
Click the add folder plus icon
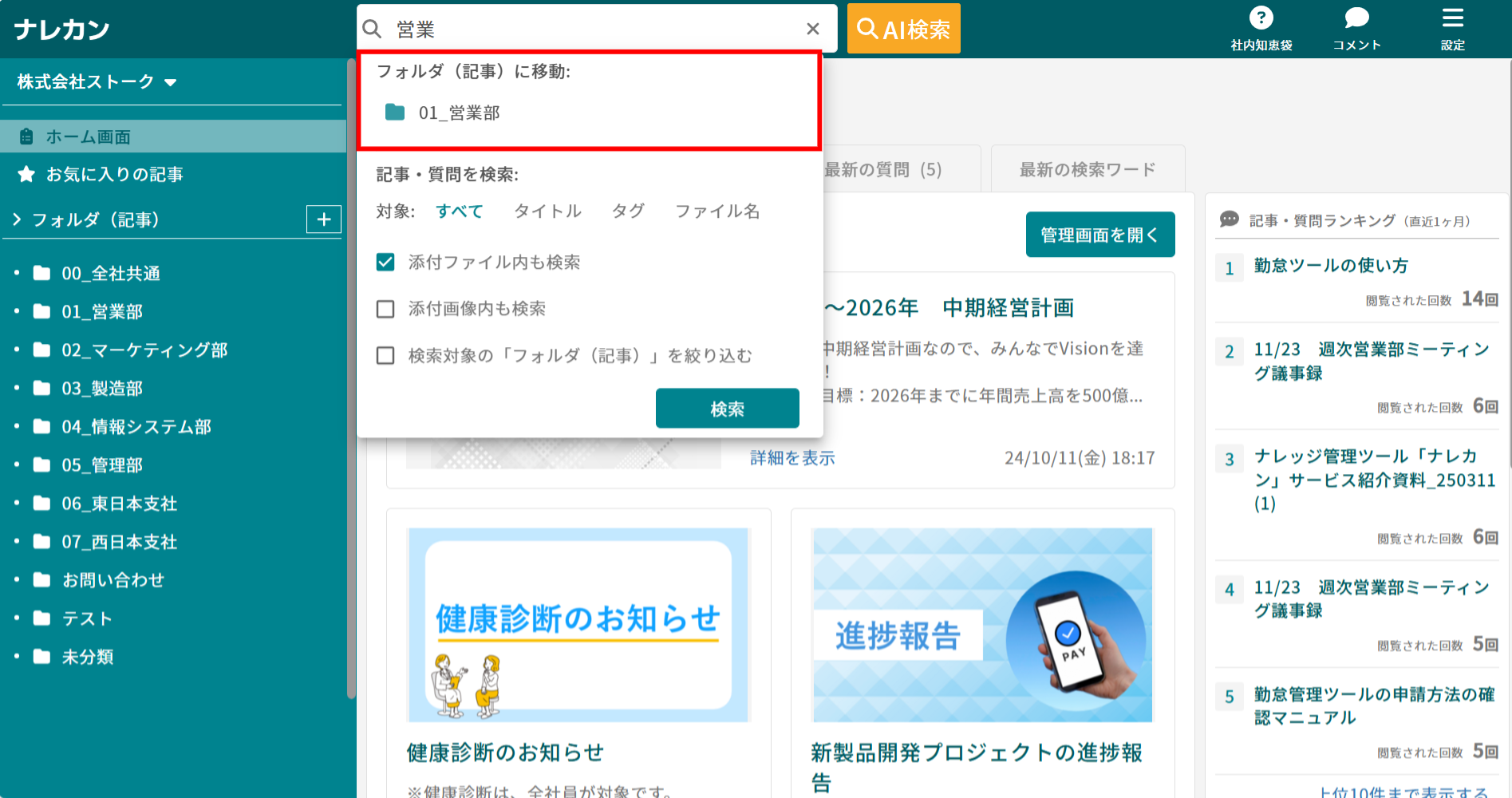[x=324, y=219]
